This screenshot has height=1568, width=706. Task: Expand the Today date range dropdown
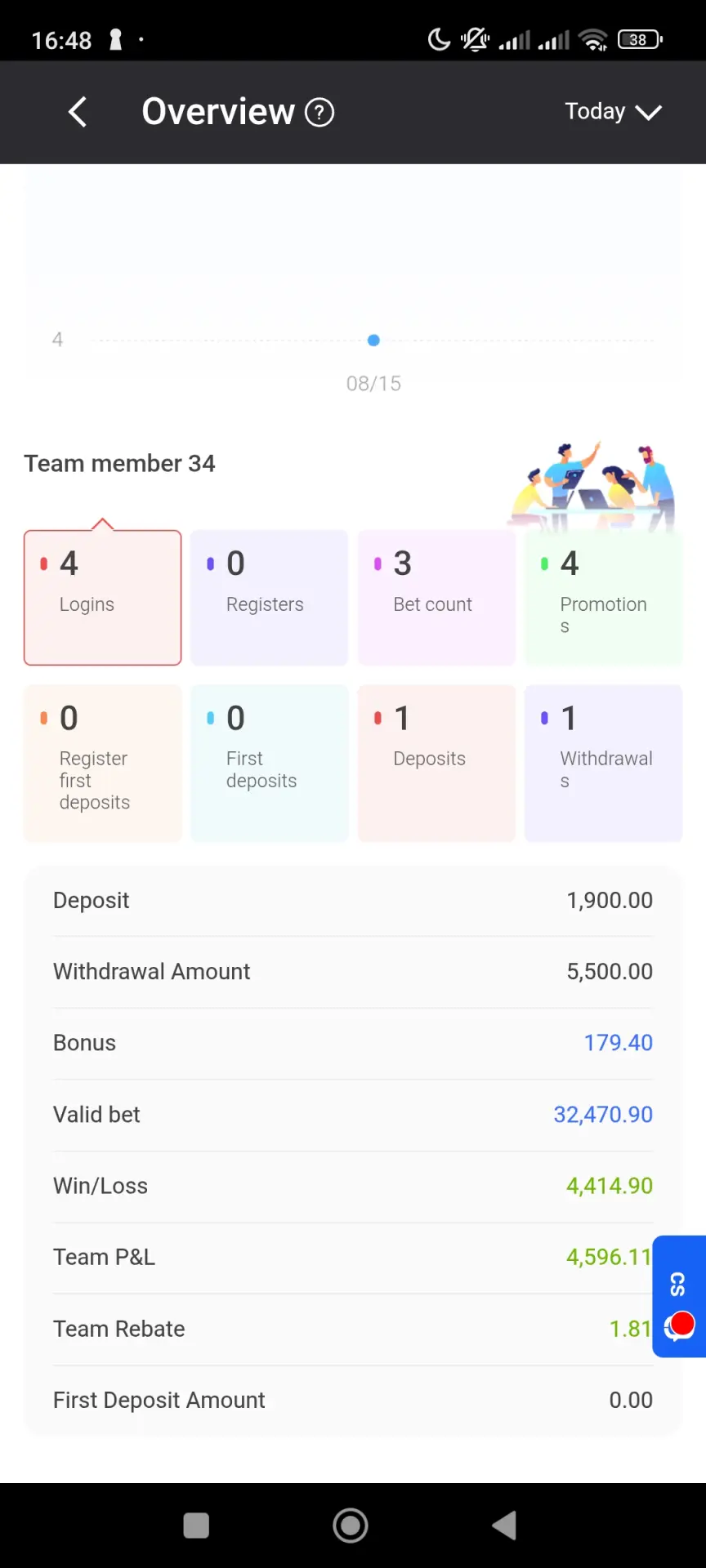coord(613,112)
